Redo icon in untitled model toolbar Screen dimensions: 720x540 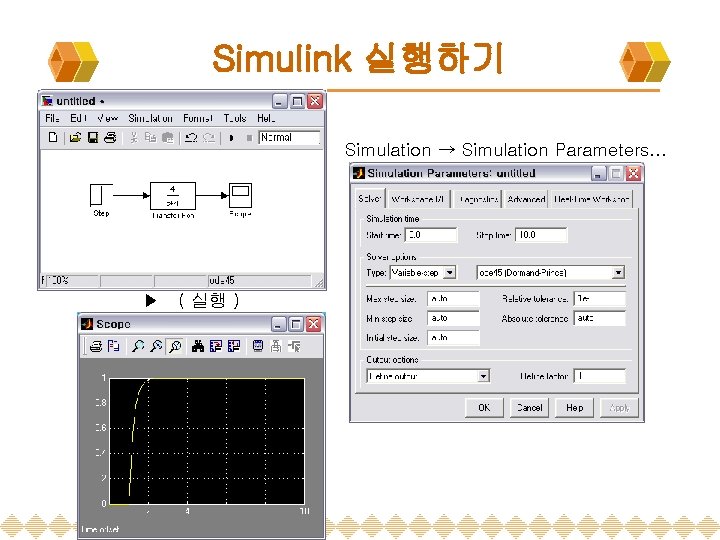209,137
